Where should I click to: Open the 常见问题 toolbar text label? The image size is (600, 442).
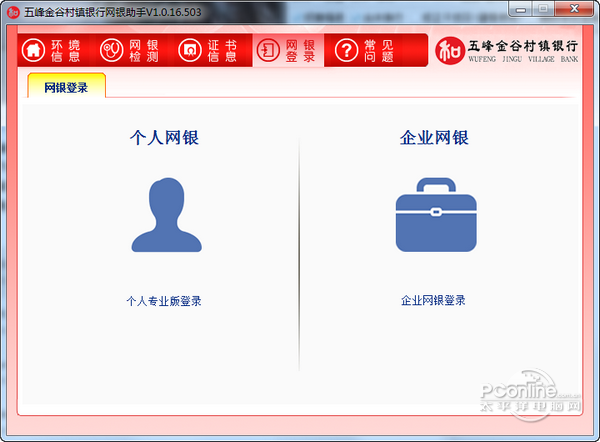coord(379,51)
